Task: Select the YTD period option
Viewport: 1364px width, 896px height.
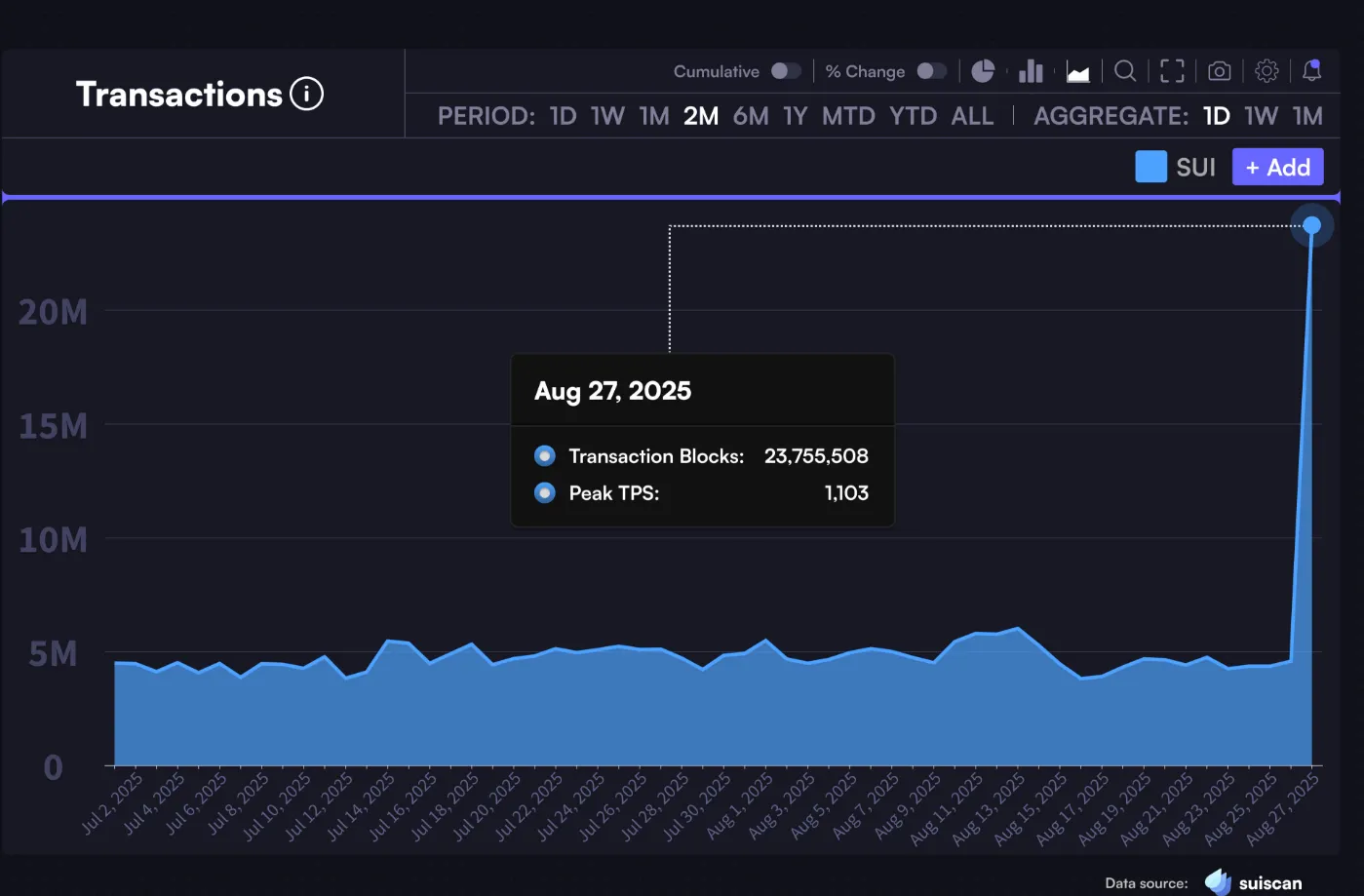Action: point(913,116)
